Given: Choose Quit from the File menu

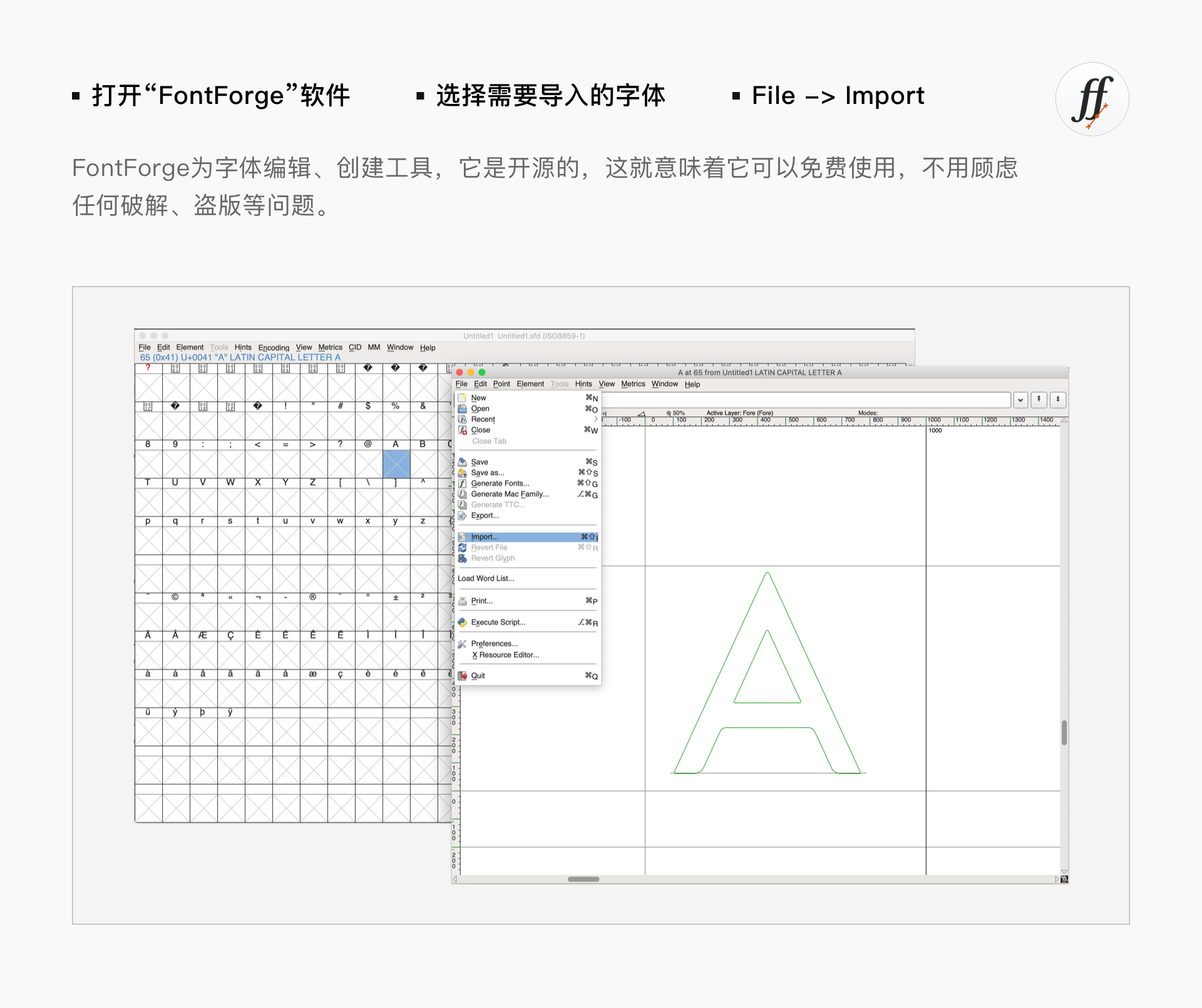Looking at the screenshot, I should pos(527,676).
